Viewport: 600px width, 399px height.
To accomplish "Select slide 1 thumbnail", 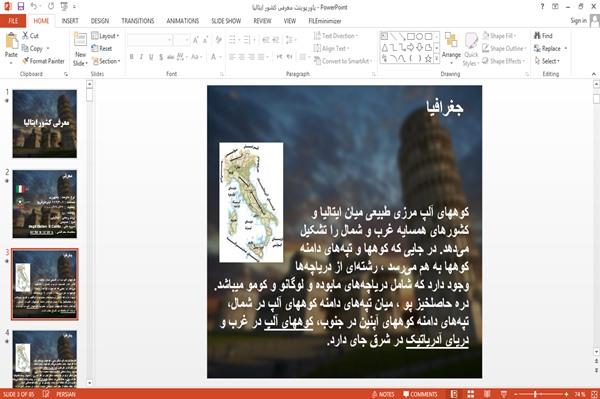I will [x=45, y=124].
